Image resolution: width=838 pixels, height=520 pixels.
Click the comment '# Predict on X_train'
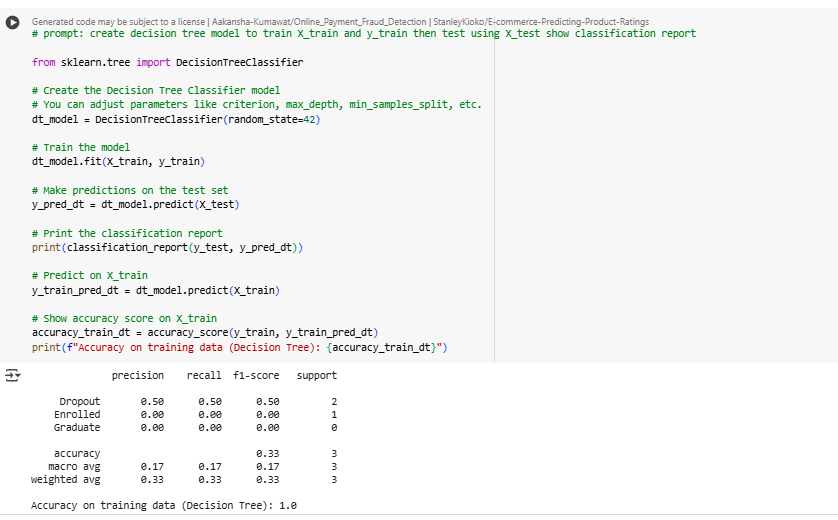90,276
